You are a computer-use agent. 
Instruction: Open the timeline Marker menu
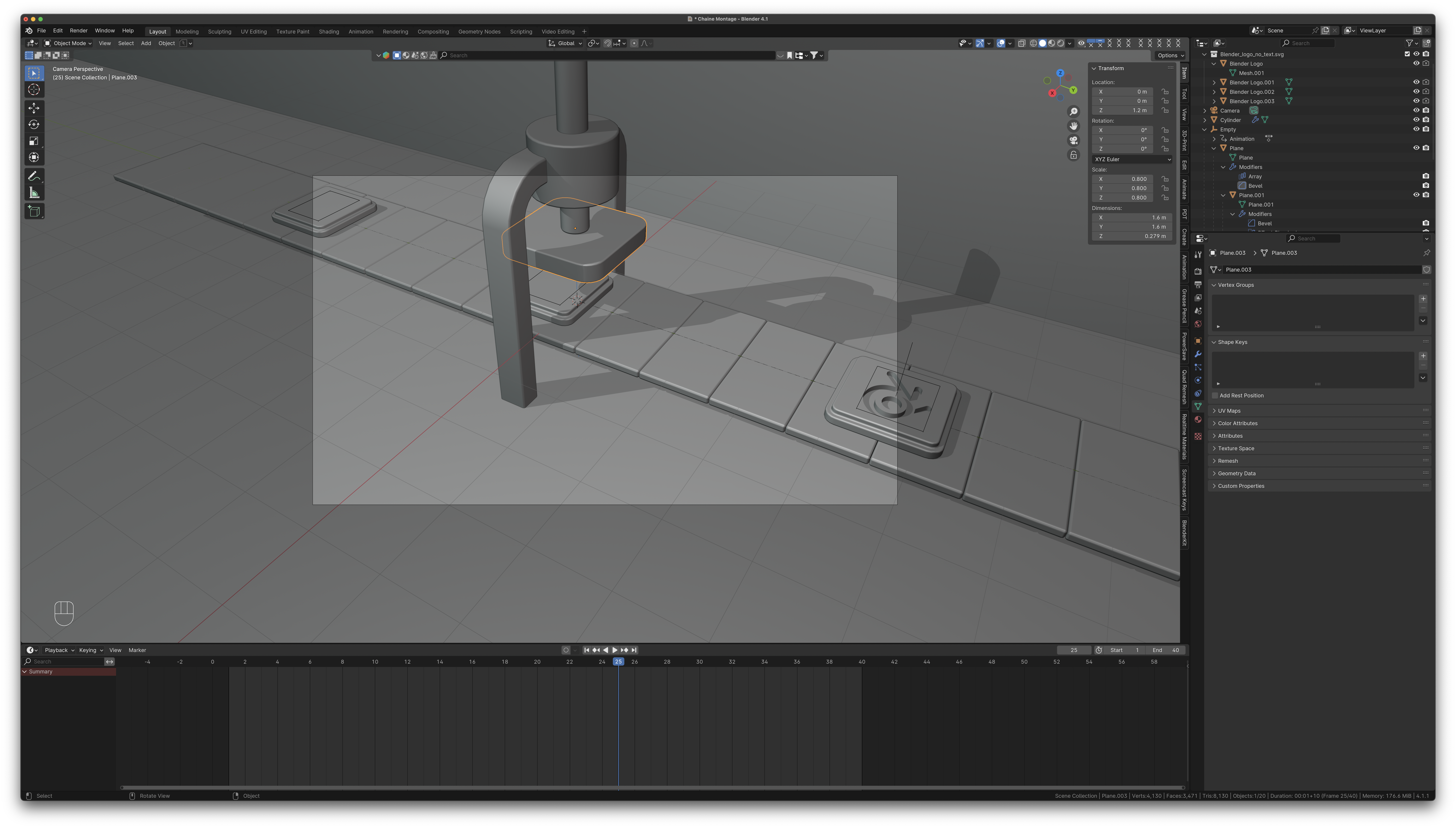[x=137, y=650]
